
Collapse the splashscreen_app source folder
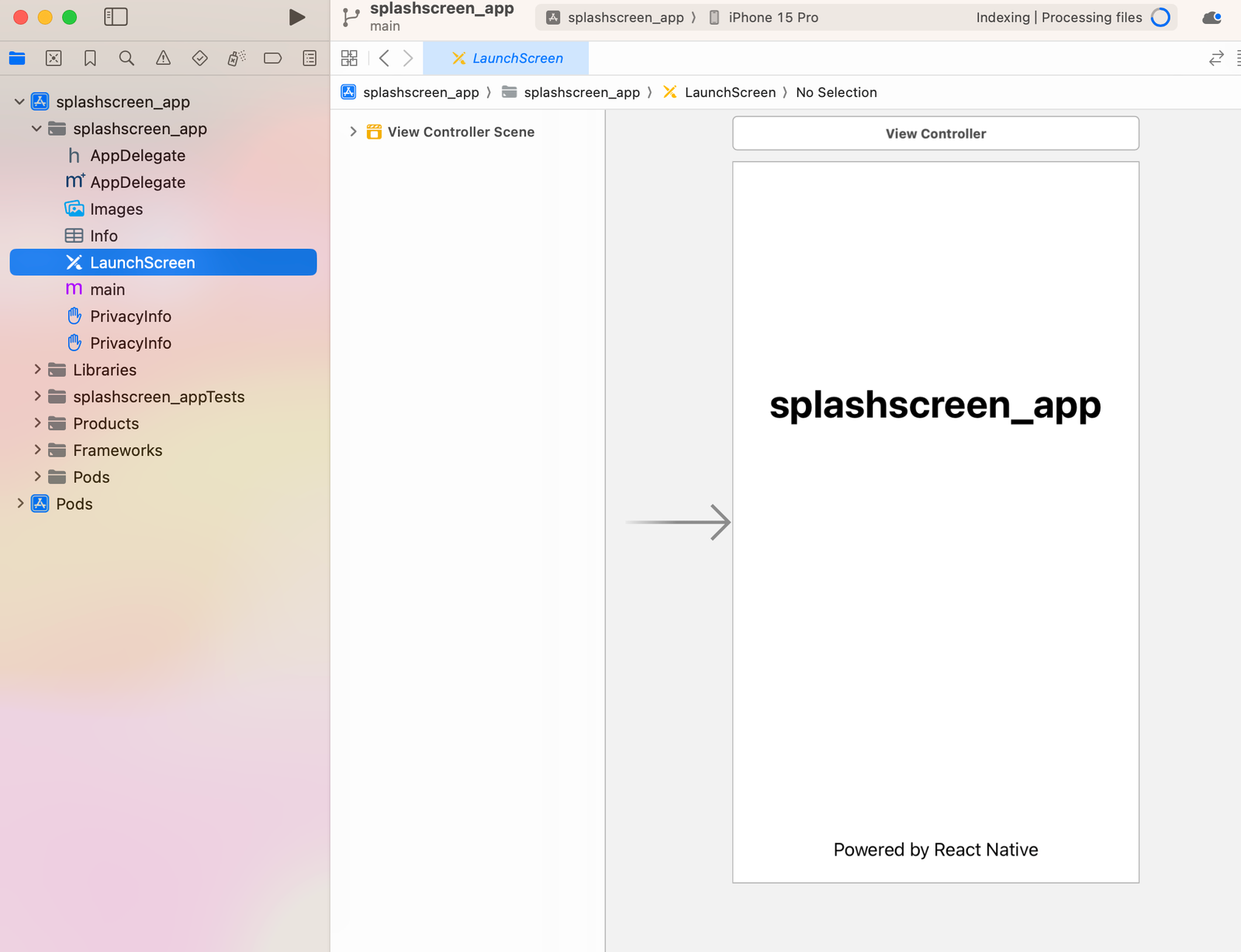(x=36, y=129)
